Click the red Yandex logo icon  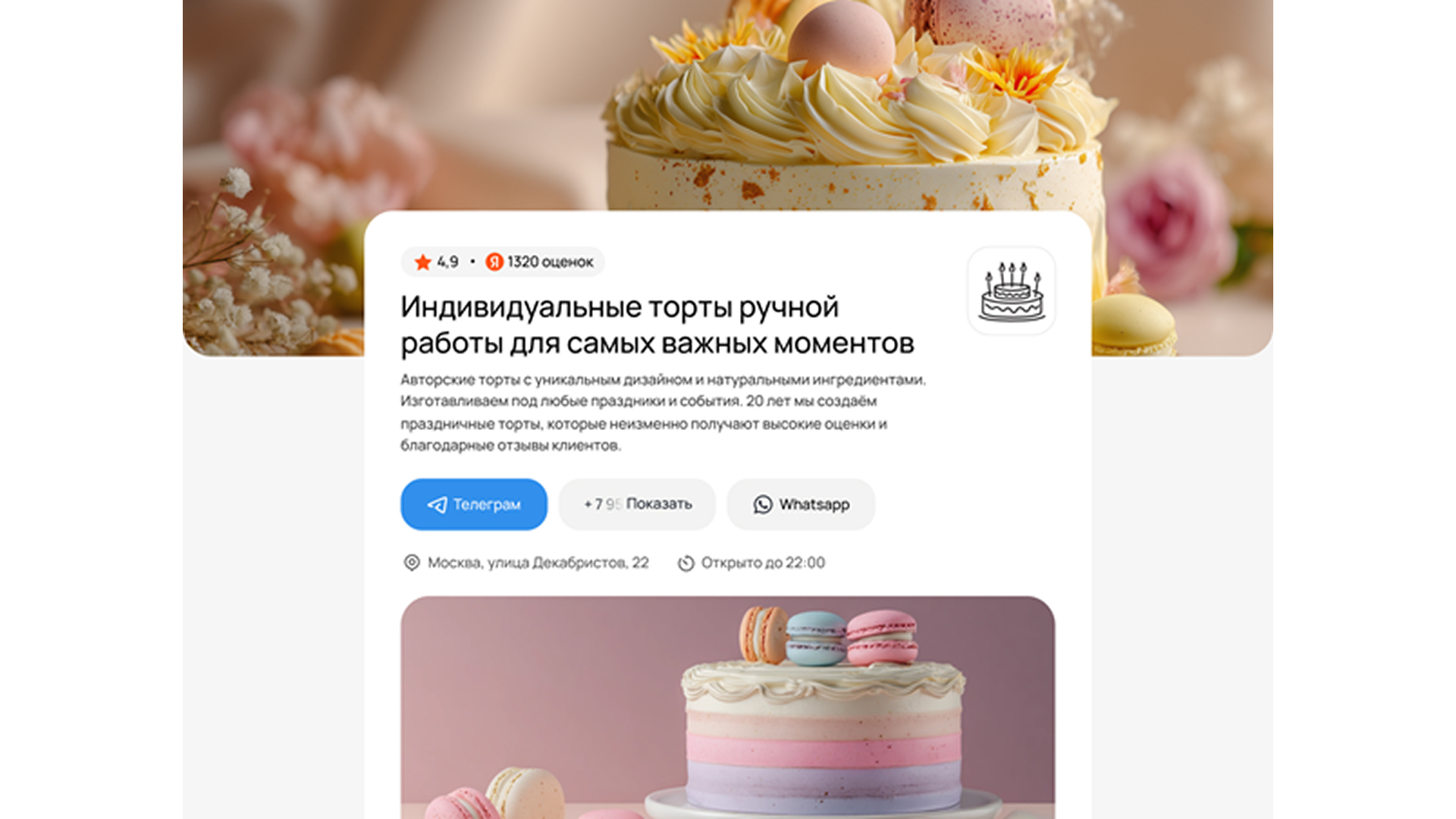pyautogui.click(x=494, y=262)
